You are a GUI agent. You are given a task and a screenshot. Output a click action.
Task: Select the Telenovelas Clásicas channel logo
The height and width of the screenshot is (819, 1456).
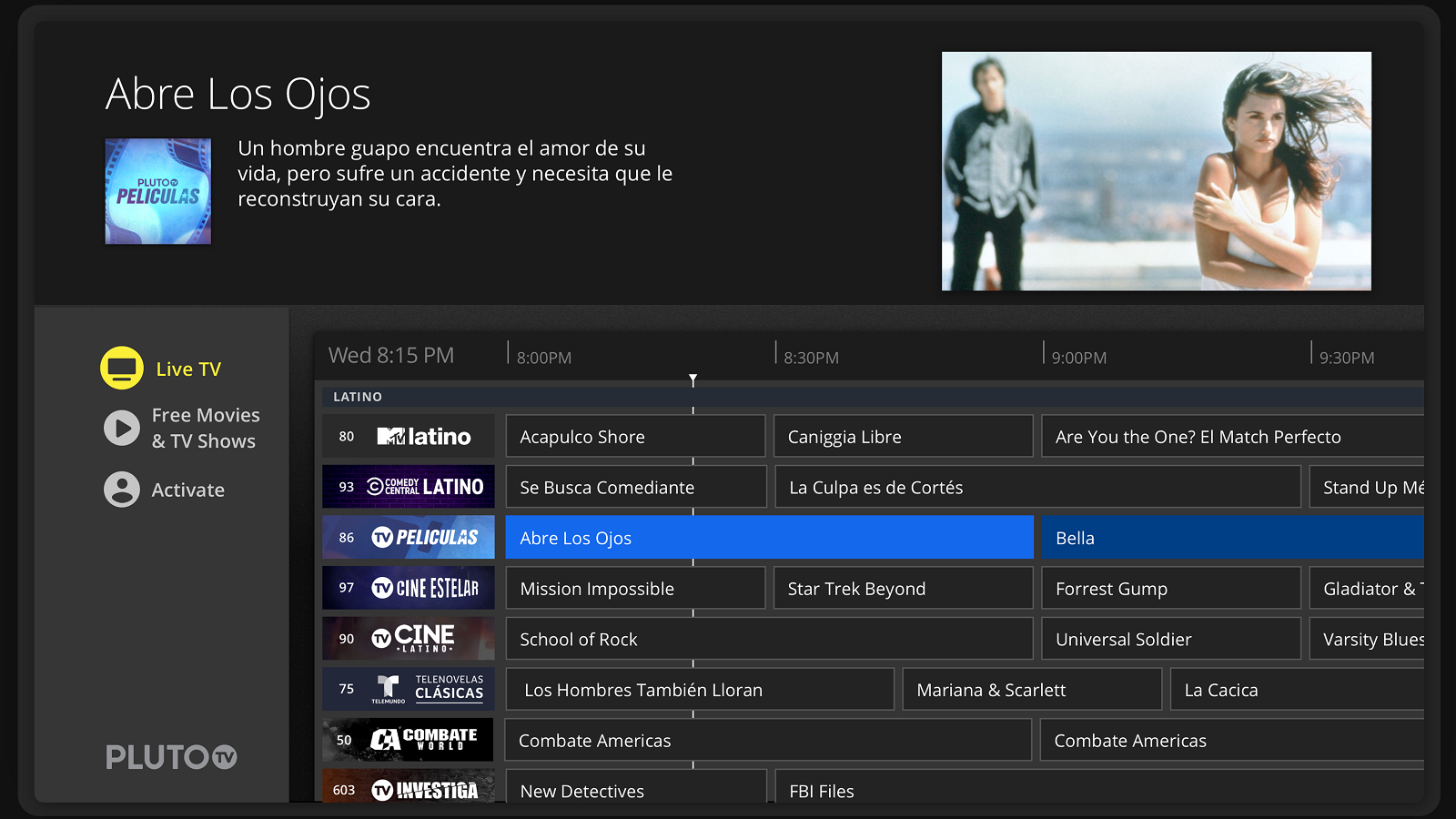pyautogui.click(x=428, y=689)
